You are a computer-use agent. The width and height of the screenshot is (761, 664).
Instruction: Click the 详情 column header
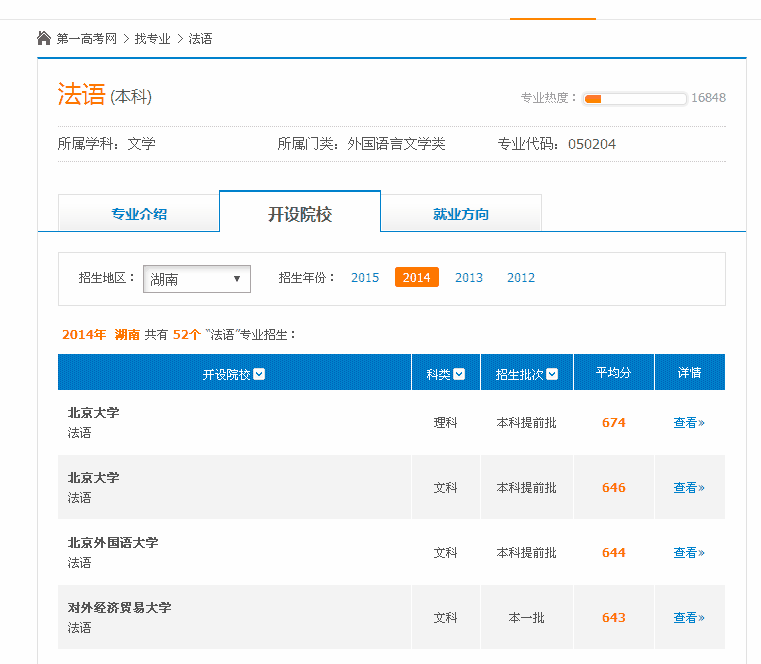(689, 372)
